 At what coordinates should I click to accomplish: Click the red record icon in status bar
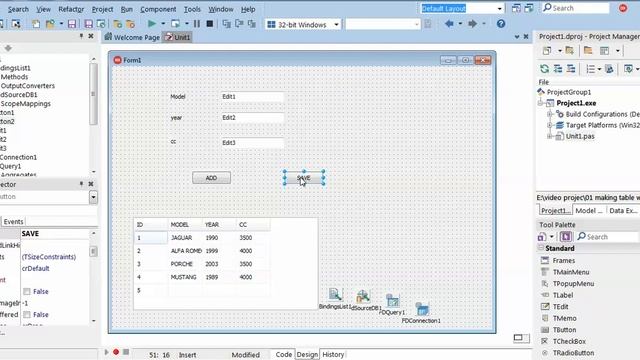click(x=116, y=352)
